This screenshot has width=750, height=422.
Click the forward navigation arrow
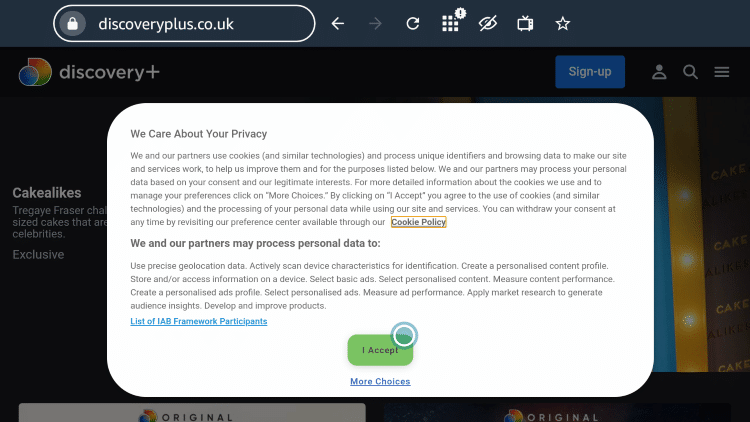tap(375, 23)
